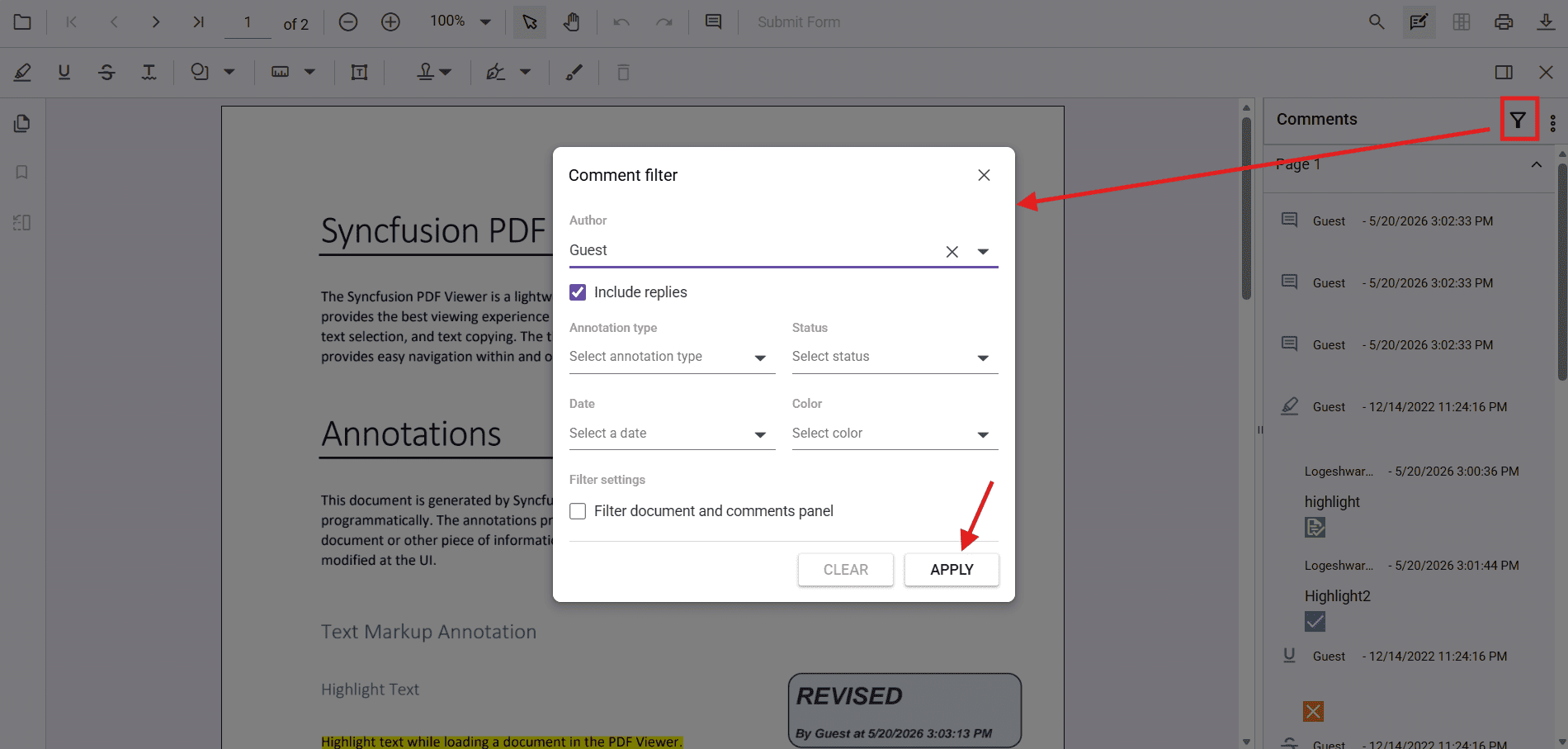Undo last action
Viewport: 1568px width, 749px height.
[621, 22]
